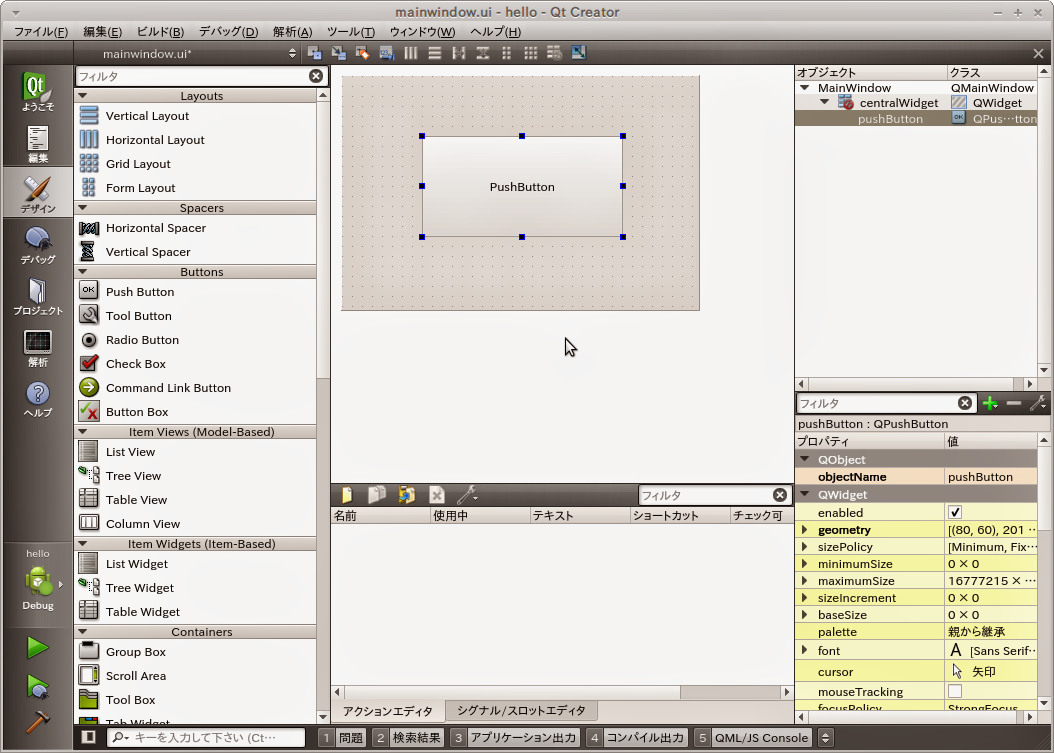
Task: Collapse the Containers widget category
Action: [x=83, y=632]
